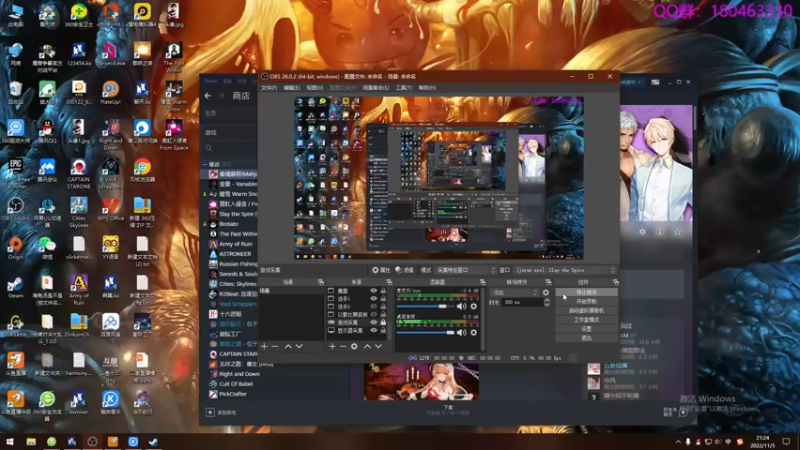Hide the 显示器采集 source with eye icon
The width and height of the screenshot is (800, 450).
click(373, 331)
